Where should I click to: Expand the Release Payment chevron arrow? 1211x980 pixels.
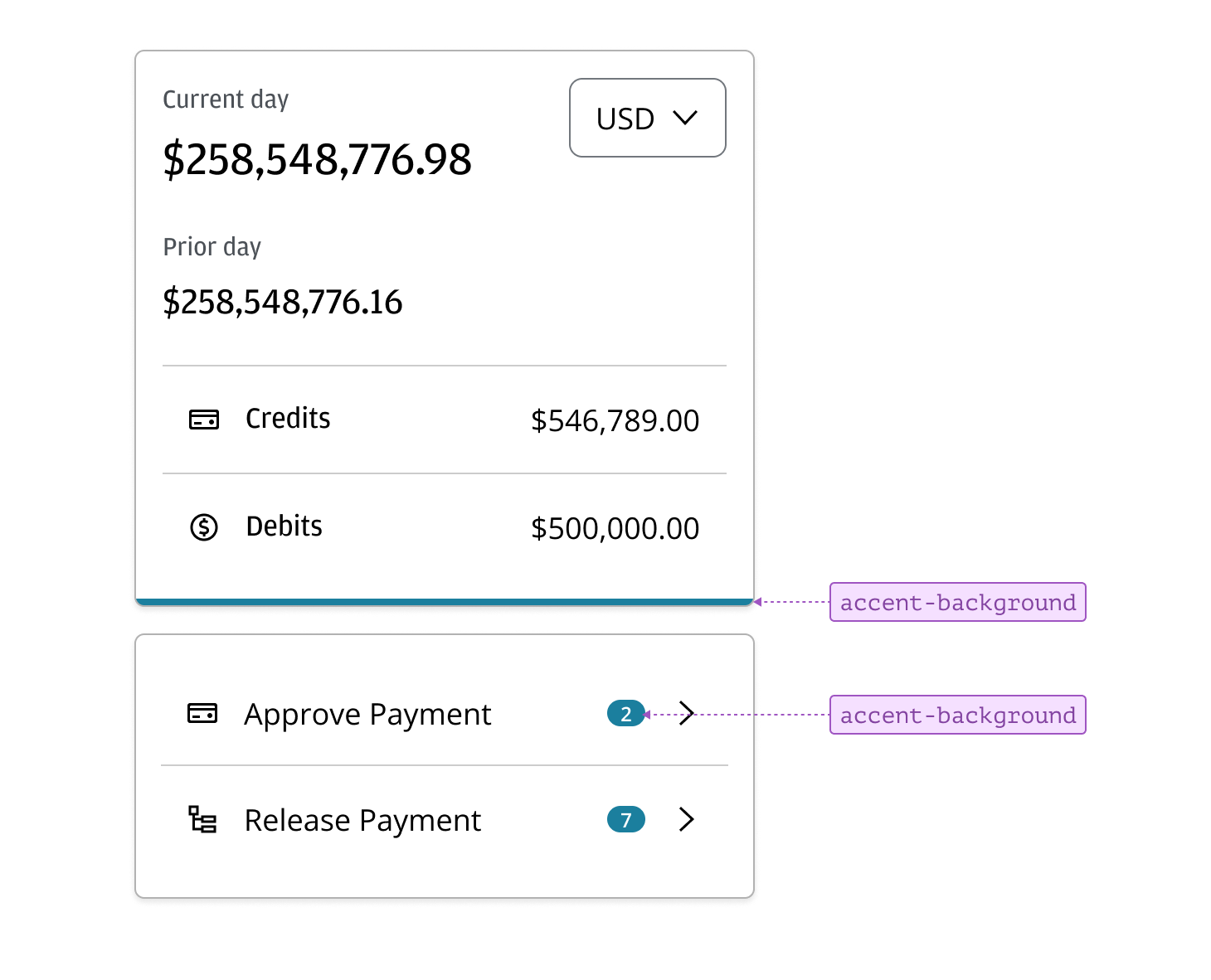[x=686, y=820]
